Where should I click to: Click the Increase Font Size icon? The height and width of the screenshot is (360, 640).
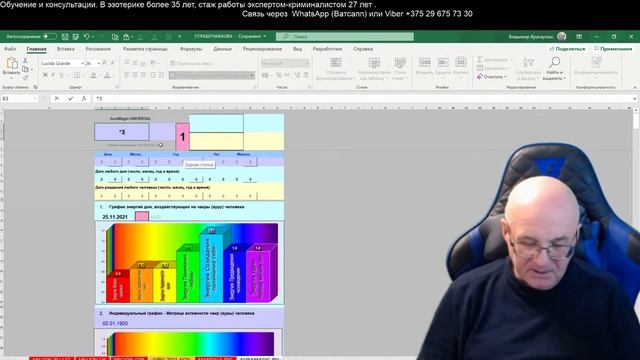pos(104,63)
